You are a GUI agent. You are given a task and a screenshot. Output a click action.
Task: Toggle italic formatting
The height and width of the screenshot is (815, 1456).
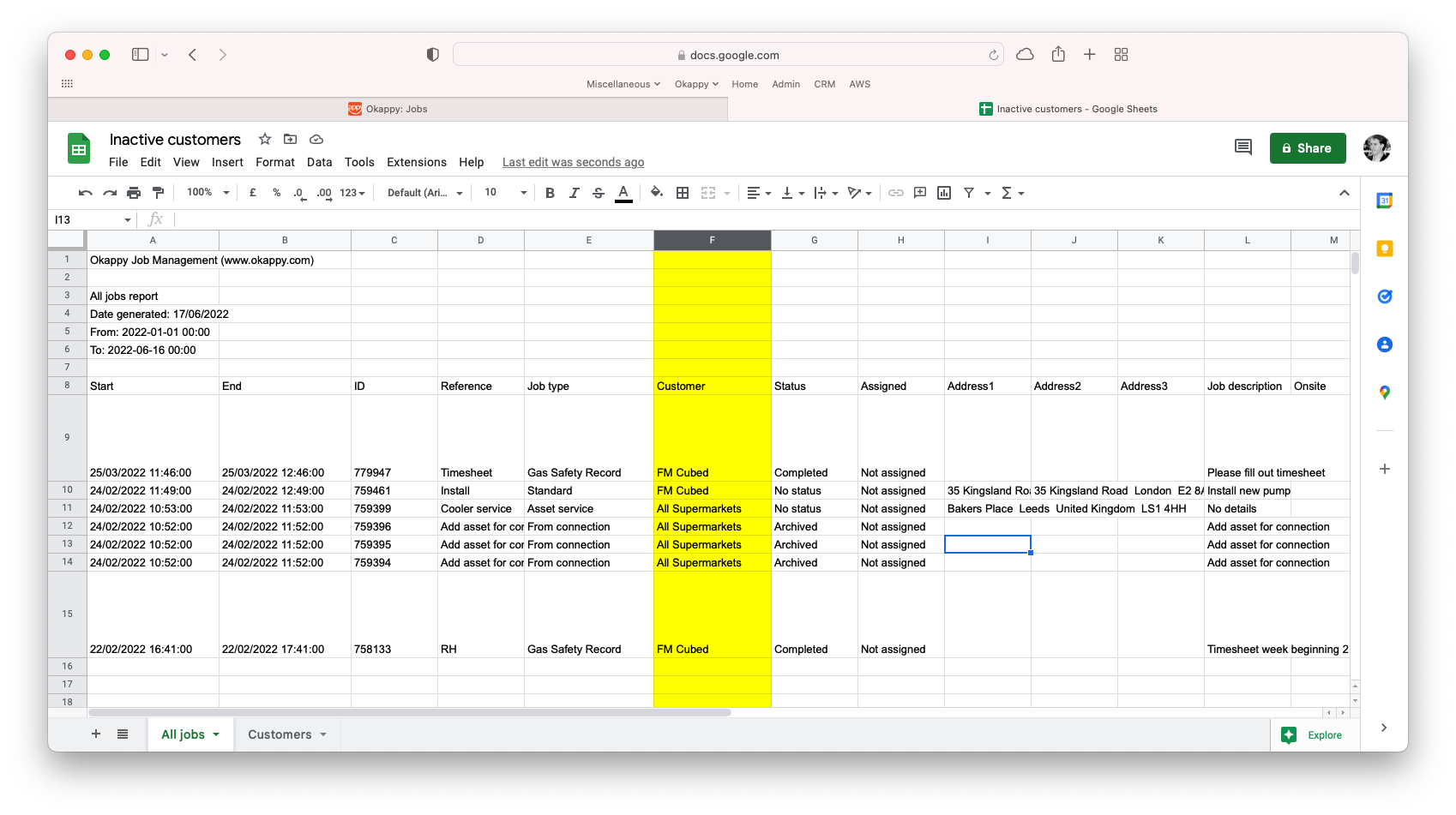[574, 193]
